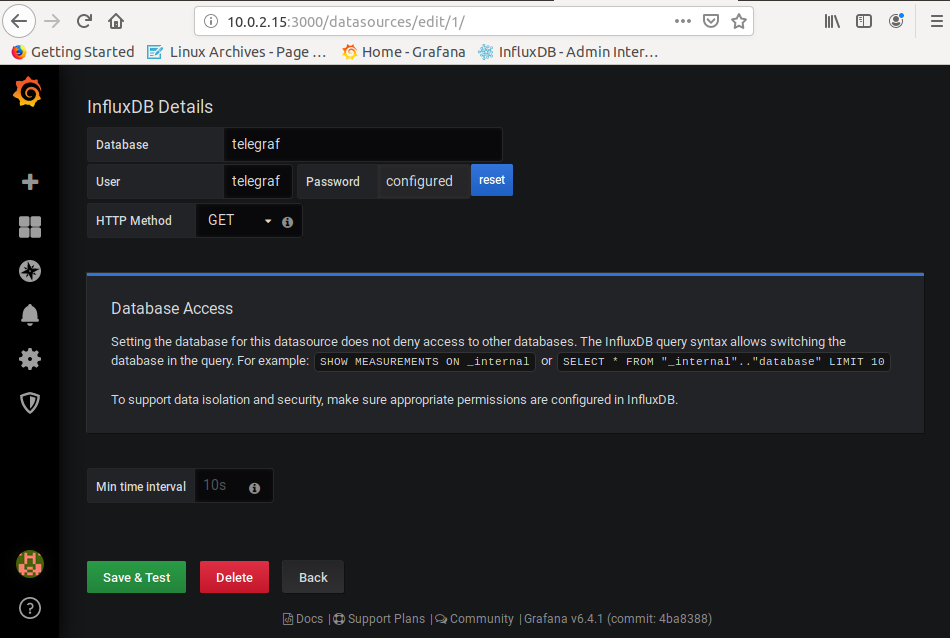The height and width of the screenshot is (638, 950).
Task: Open the Help question mark icon
Action: pos(30,608)
